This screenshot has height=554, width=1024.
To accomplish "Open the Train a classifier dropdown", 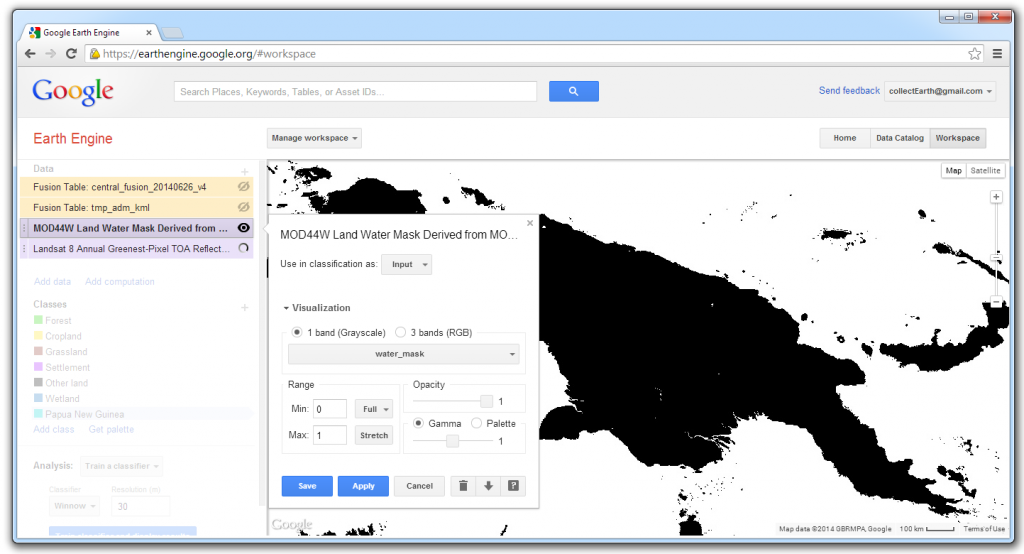I will coord(121,466).
